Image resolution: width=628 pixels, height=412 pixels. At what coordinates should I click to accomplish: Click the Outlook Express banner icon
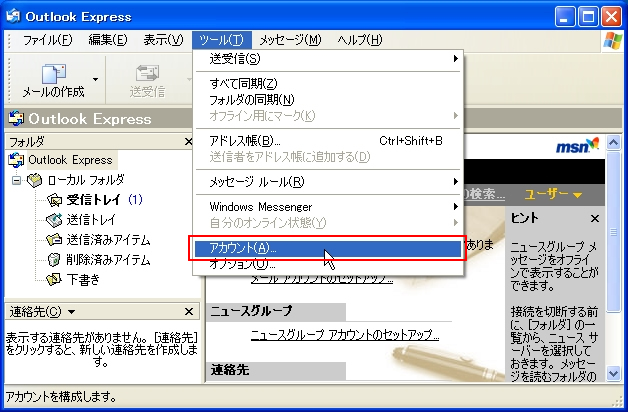16,119
